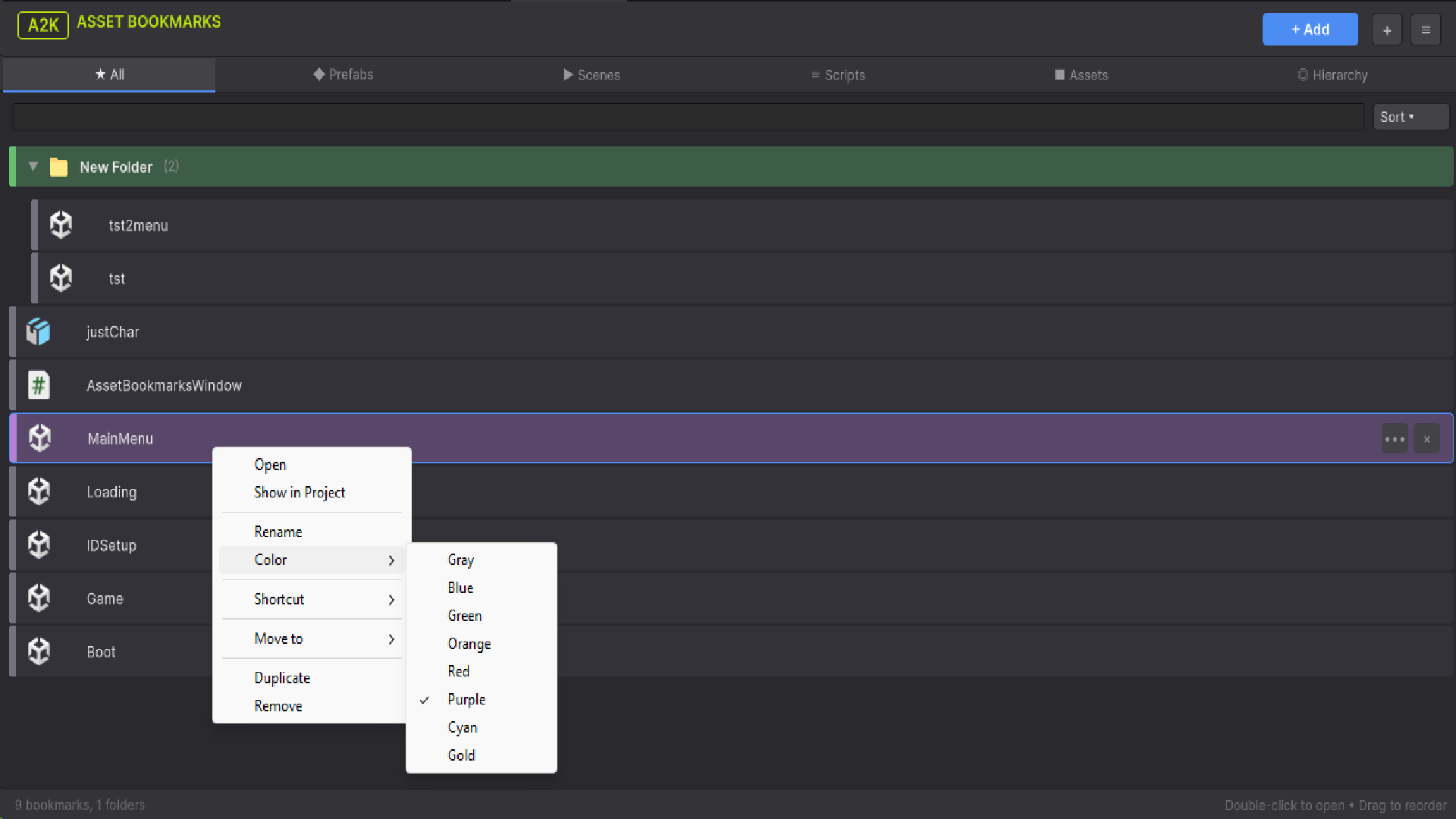The width and height of the screenshot is (1456, 819).
Task: Collapse the New Folder disclosure triangle
Action: (x=33, y=167)
